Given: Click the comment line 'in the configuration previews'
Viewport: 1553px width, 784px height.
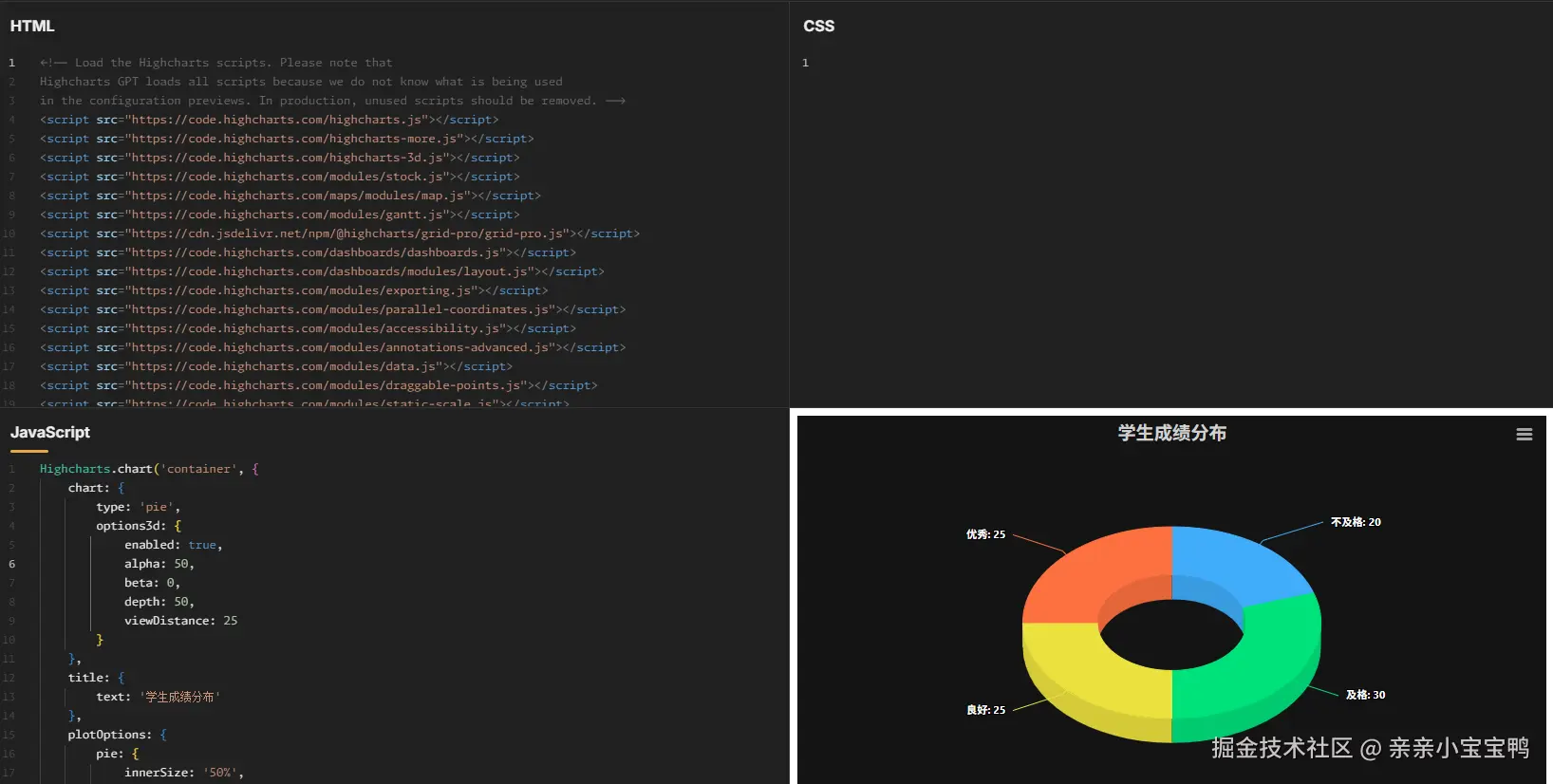Looking at the screenshot, I should click(332, 101).
